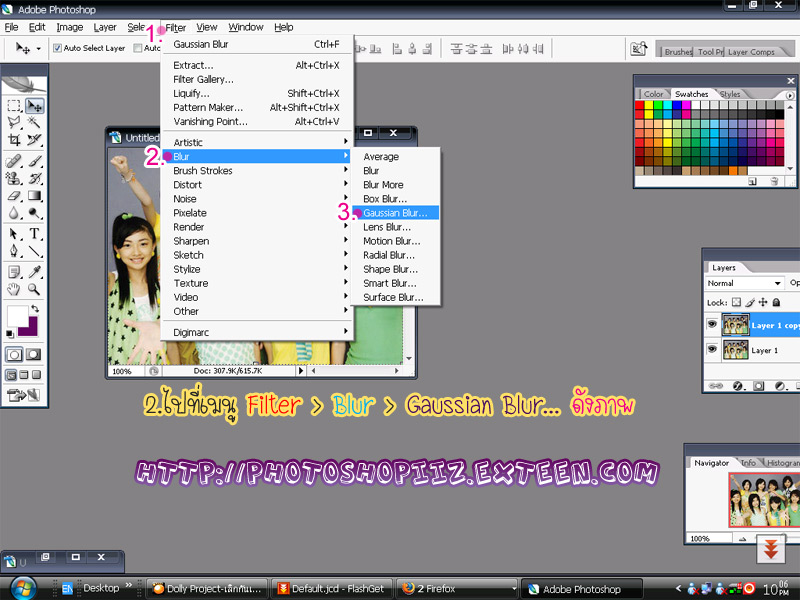Select the Zoom magnifier tool
The height and width of the screenshot is (600, 800).
(x=35, y=289)
